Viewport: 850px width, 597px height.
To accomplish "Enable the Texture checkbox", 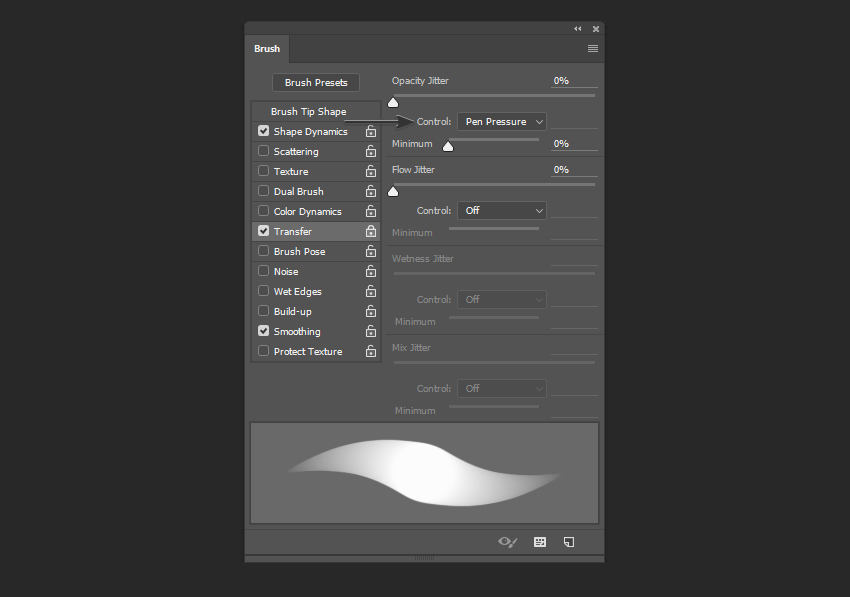I will coord(263,171).
